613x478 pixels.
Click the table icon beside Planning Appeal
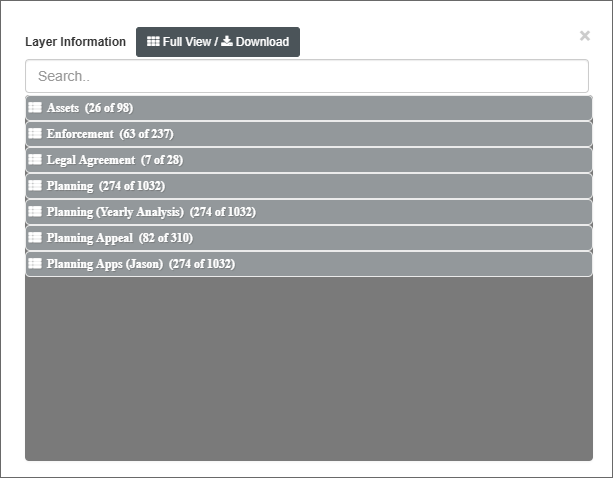pyautogui.click(x=35, y=238)
